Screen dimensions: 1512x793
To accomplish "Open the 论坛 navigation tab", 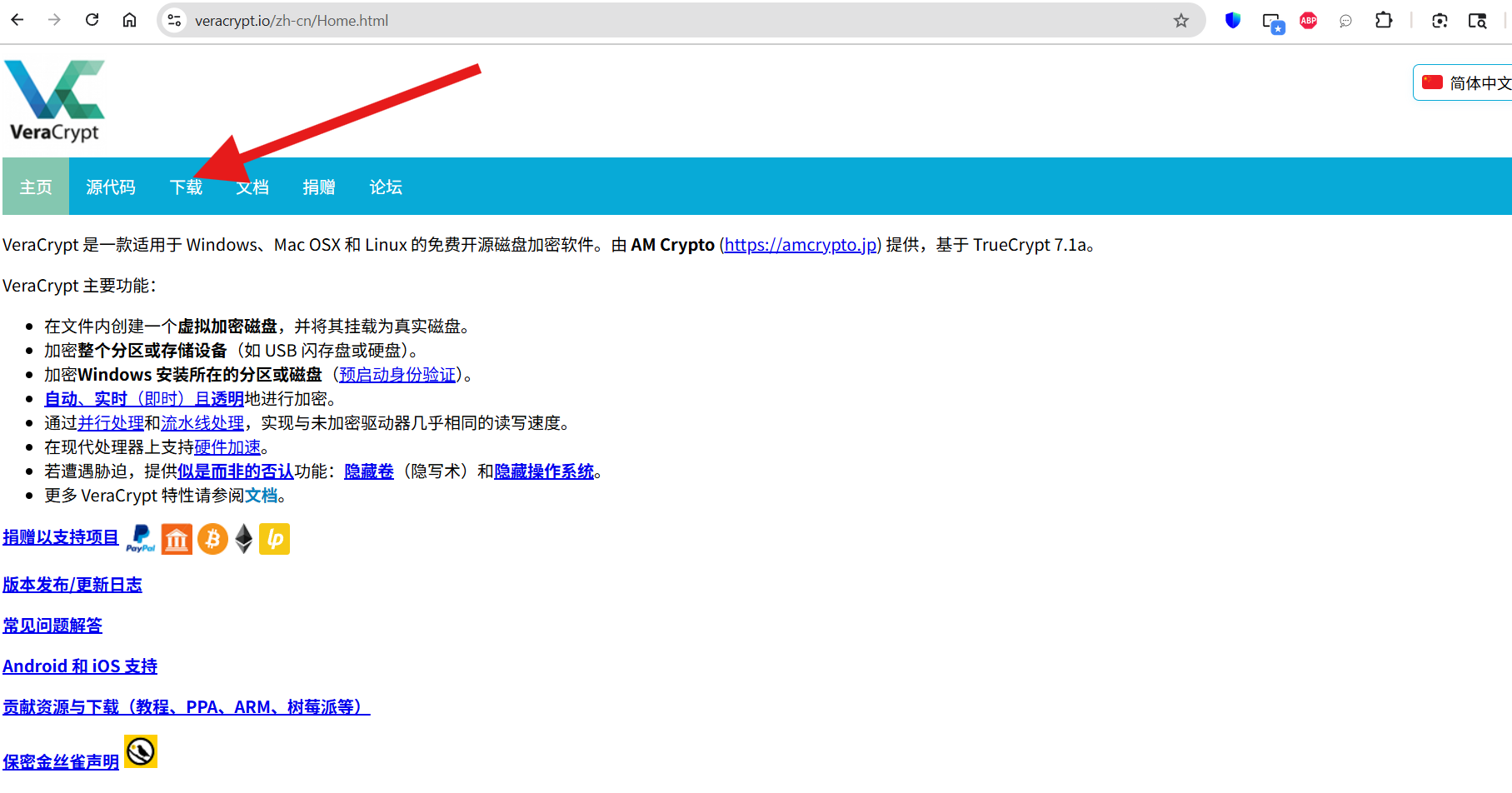I will (x=386, y=187).
